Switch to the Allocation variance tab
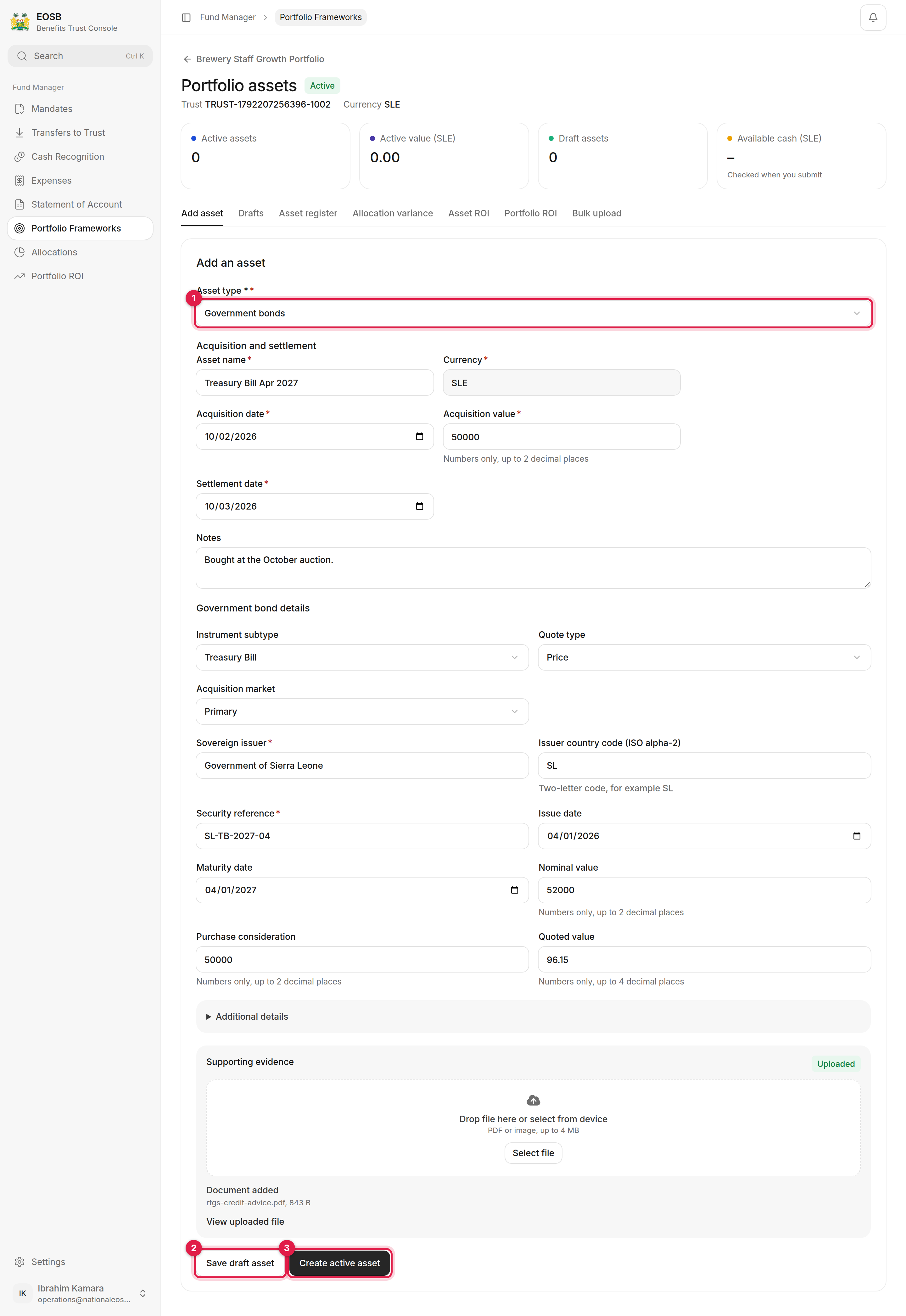The image size is (906, 1316). click(392, 213)
